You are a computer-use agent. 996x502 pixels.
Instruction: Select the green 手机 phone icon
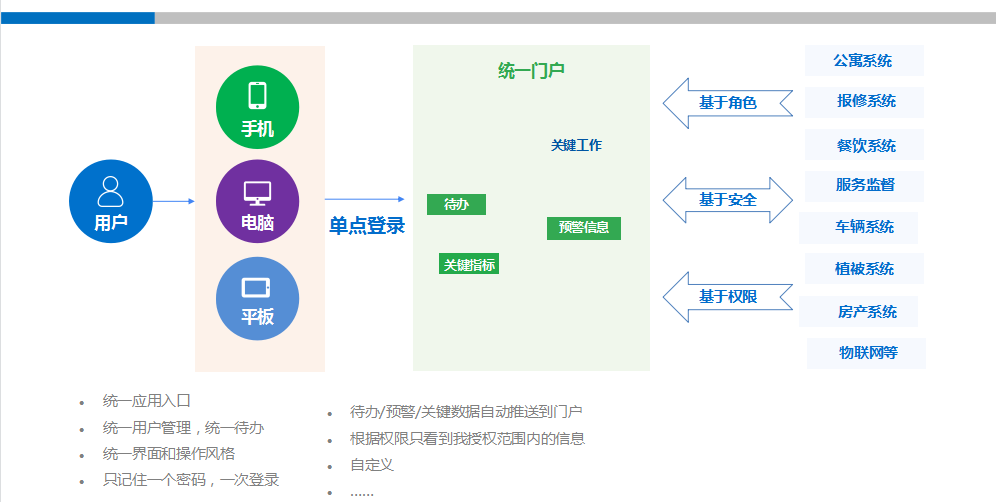tap(257, 106)
